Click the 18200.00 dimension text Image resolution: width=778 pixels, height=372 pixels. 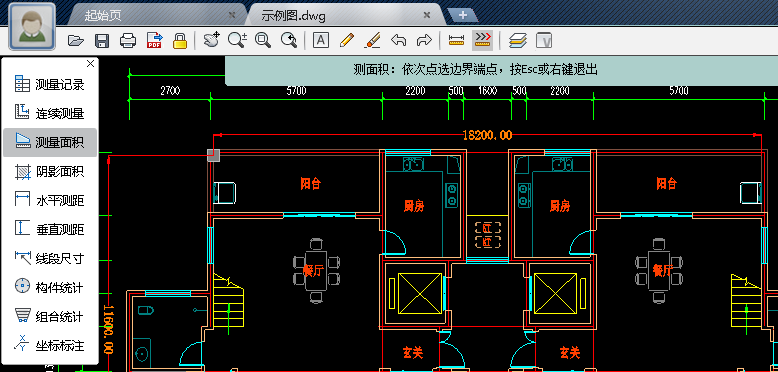(x=487, y=135)
